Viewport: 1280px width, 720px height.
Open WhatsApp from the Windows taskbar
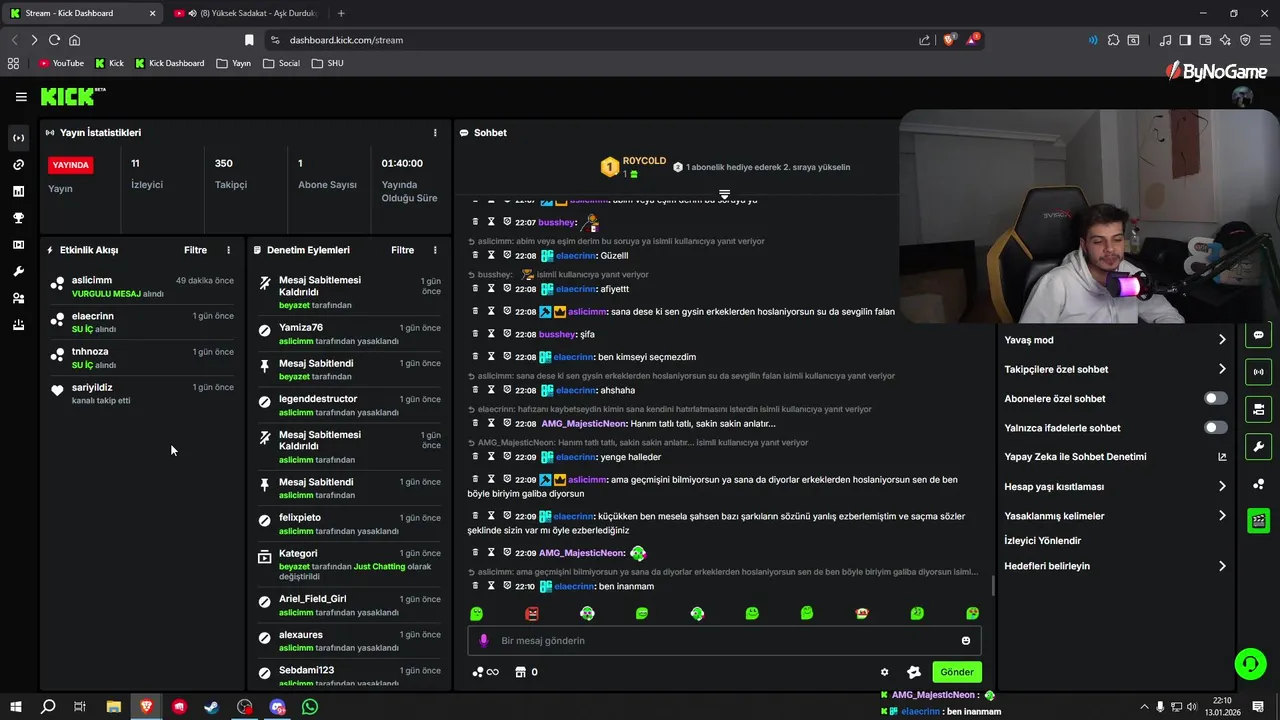click(x=310, y=707)
